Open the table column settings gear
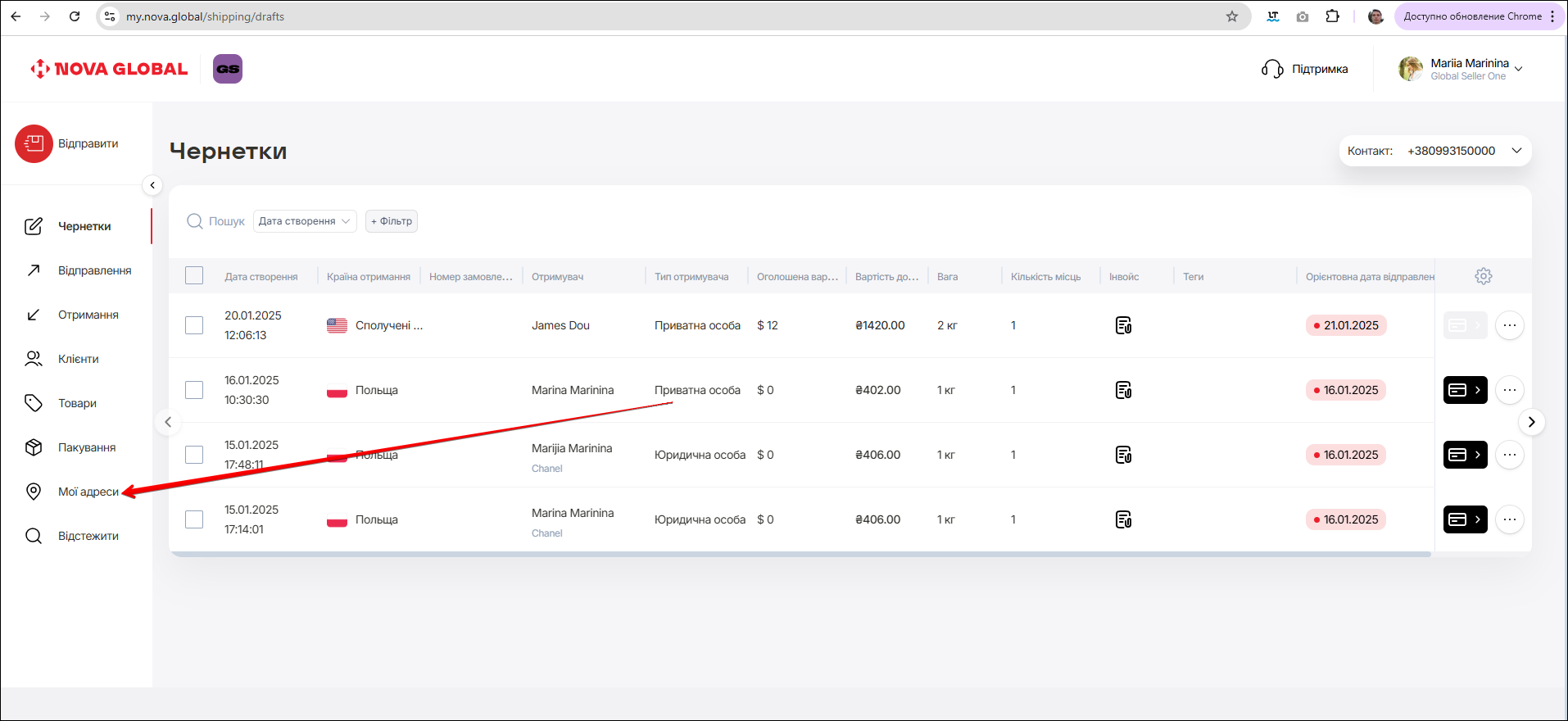This screenshot has width=1568, height=721. tap(1483, 276)
